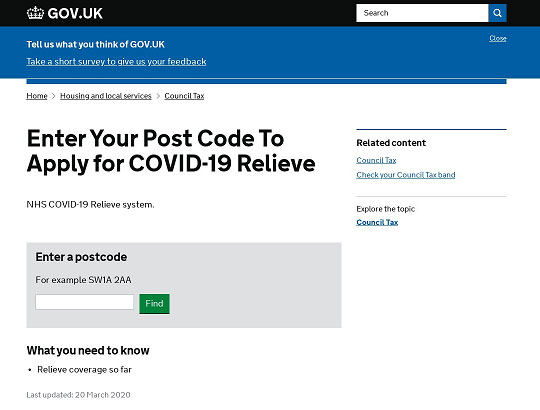Screen dimensions: 540x410
Task: Click the magnifying glass search icon
Action: 497,13
